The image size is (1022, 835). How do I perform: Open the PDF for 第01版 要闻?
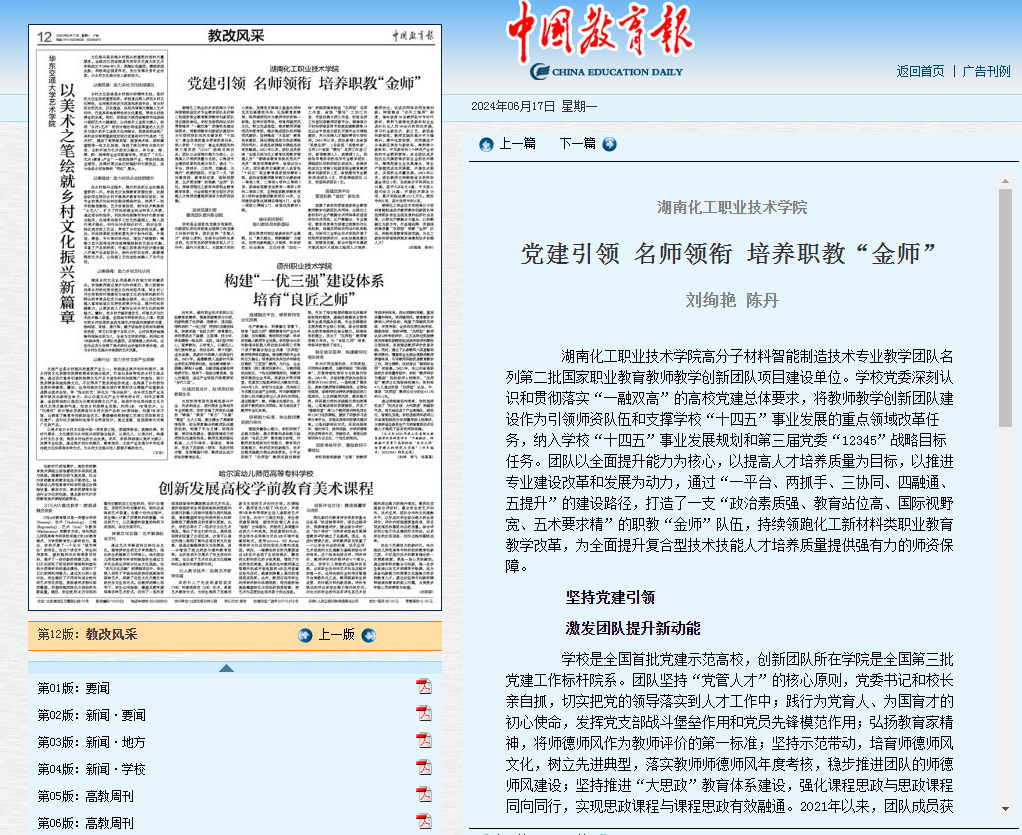point(424,687)
